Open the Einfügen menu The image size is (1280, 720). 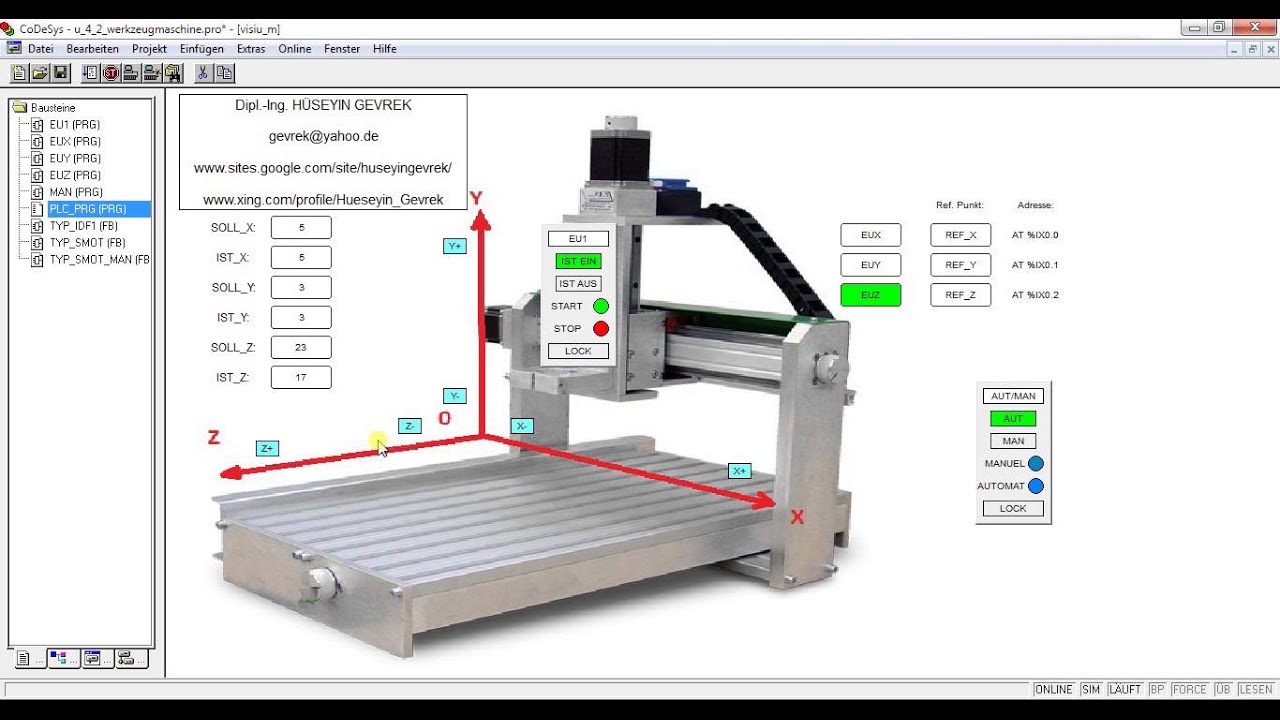coord(202,48)
